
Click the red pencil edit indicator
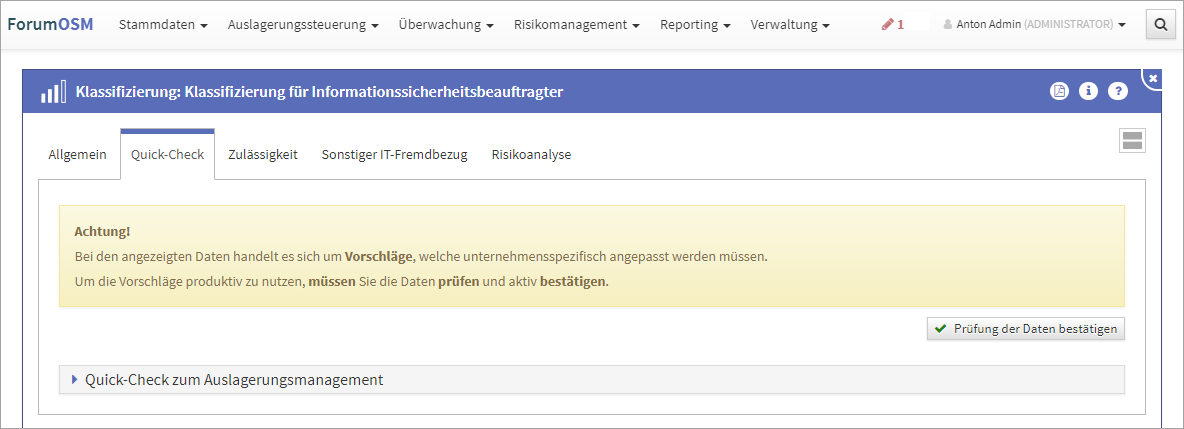[x=892, y=25]
